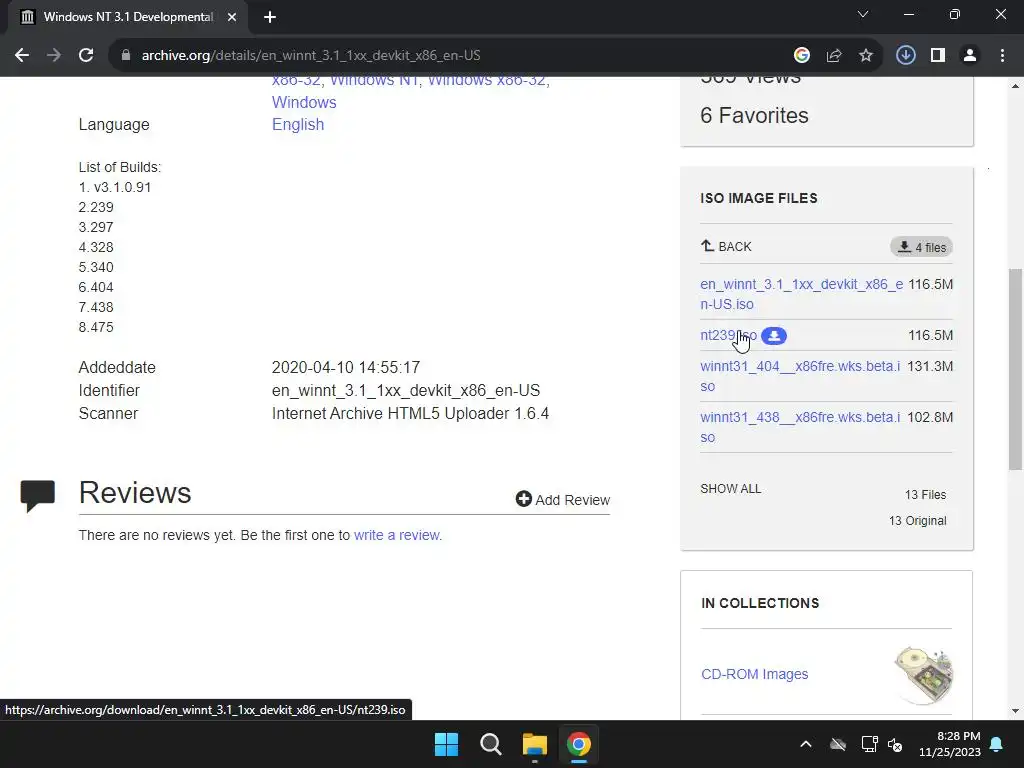This screenshot has width=1024, height=768.
Task: Click the share page icon
Action: [x=834, y=56]
